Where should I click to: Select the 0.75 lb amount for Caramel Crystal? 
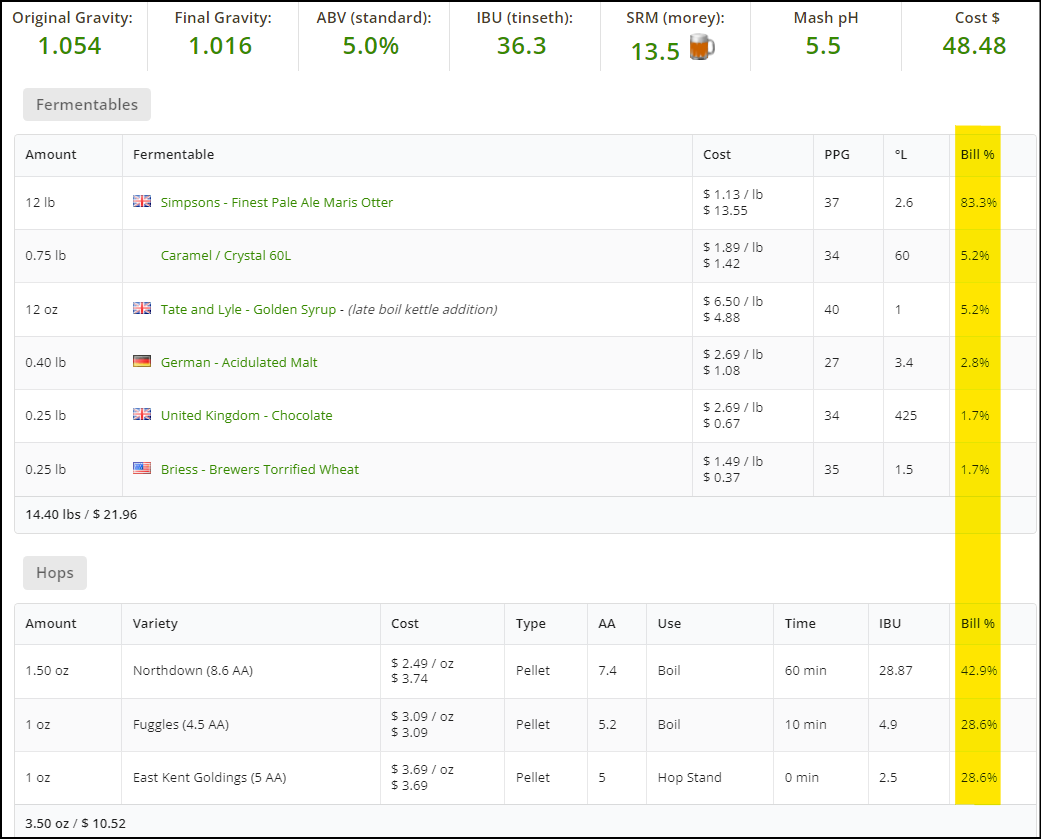click(46, 256)
